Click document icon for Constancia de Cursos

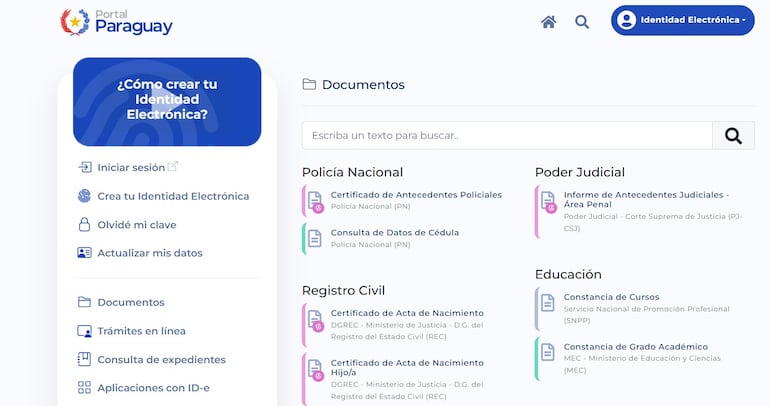click(548, 303)
